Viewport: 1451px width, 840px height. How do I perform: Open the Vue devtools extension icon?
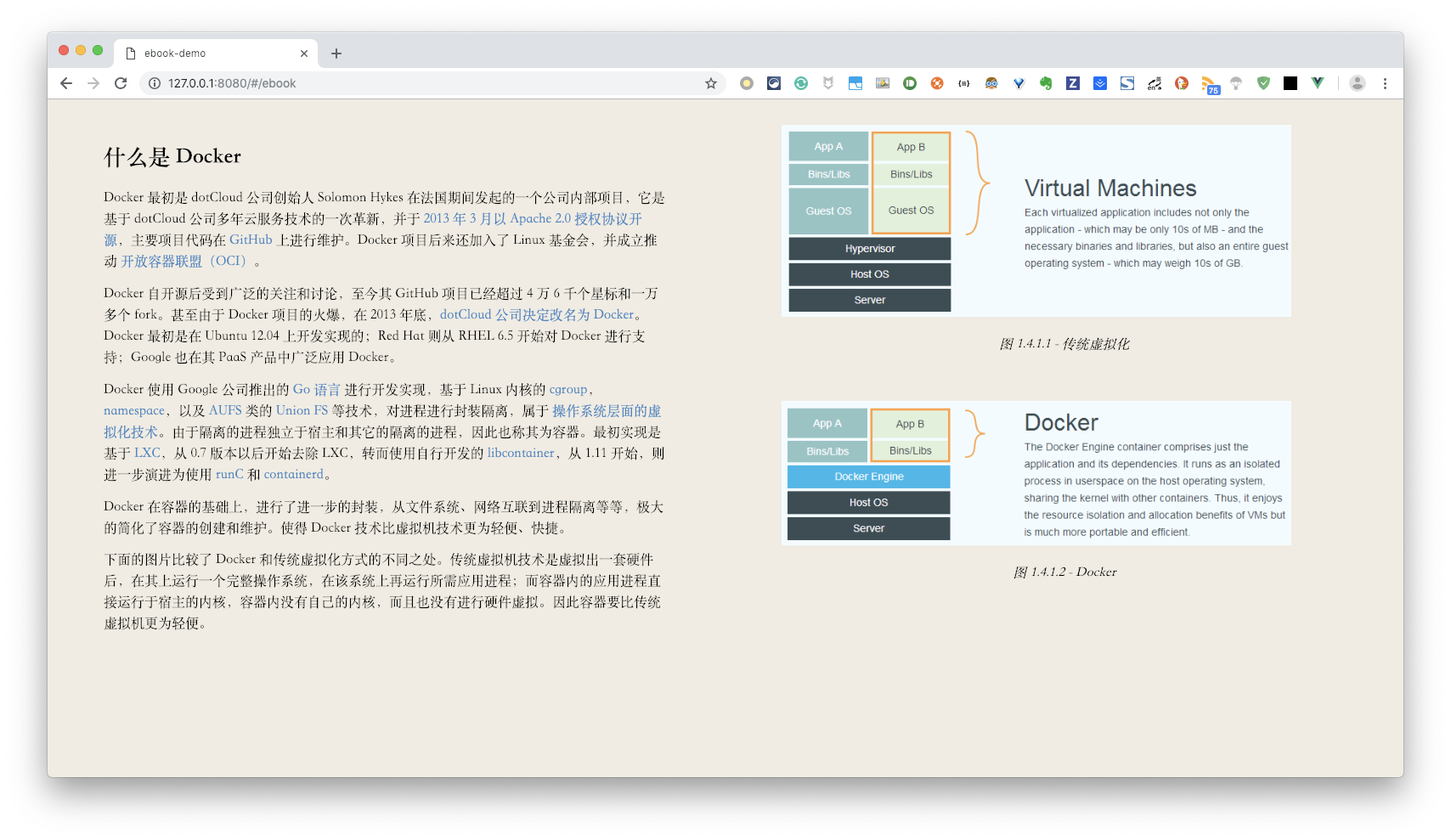tap(1318, 83)
